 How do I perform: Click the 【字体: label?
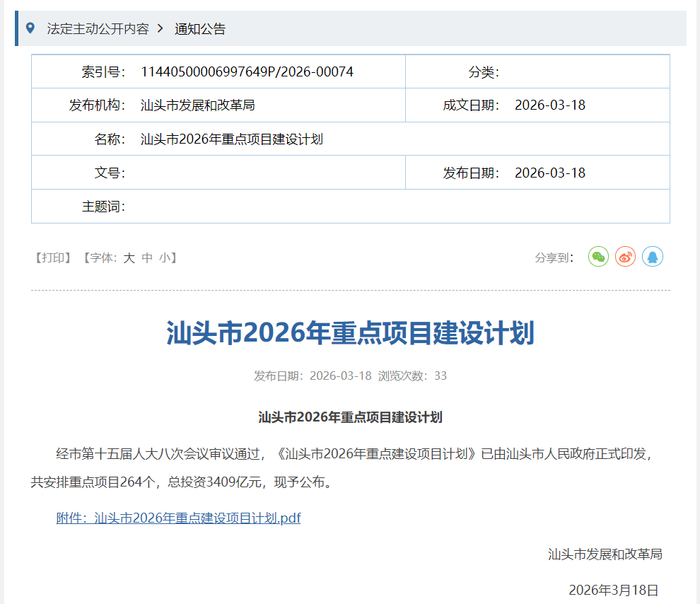[x=100, y=258]
